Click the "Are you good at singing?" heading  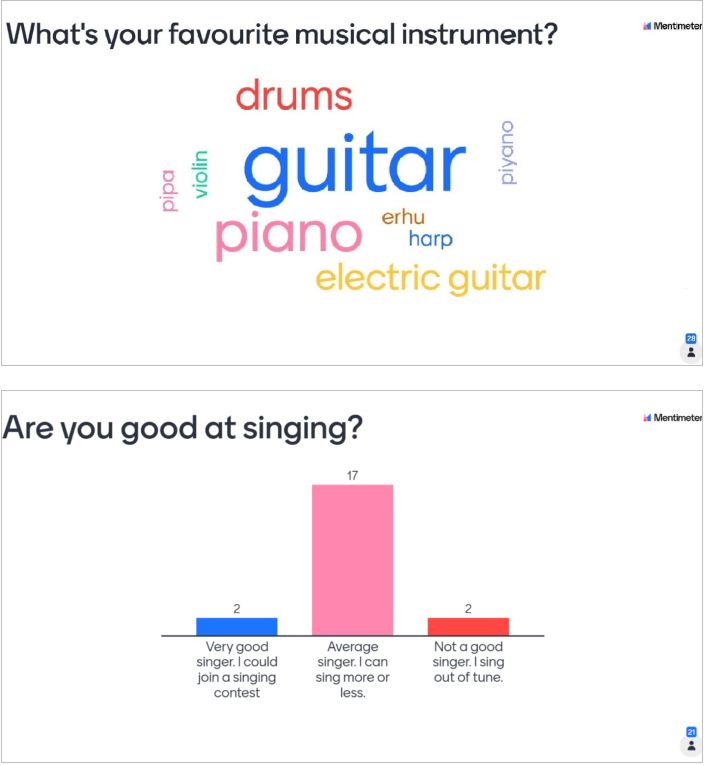coord(182,429)
